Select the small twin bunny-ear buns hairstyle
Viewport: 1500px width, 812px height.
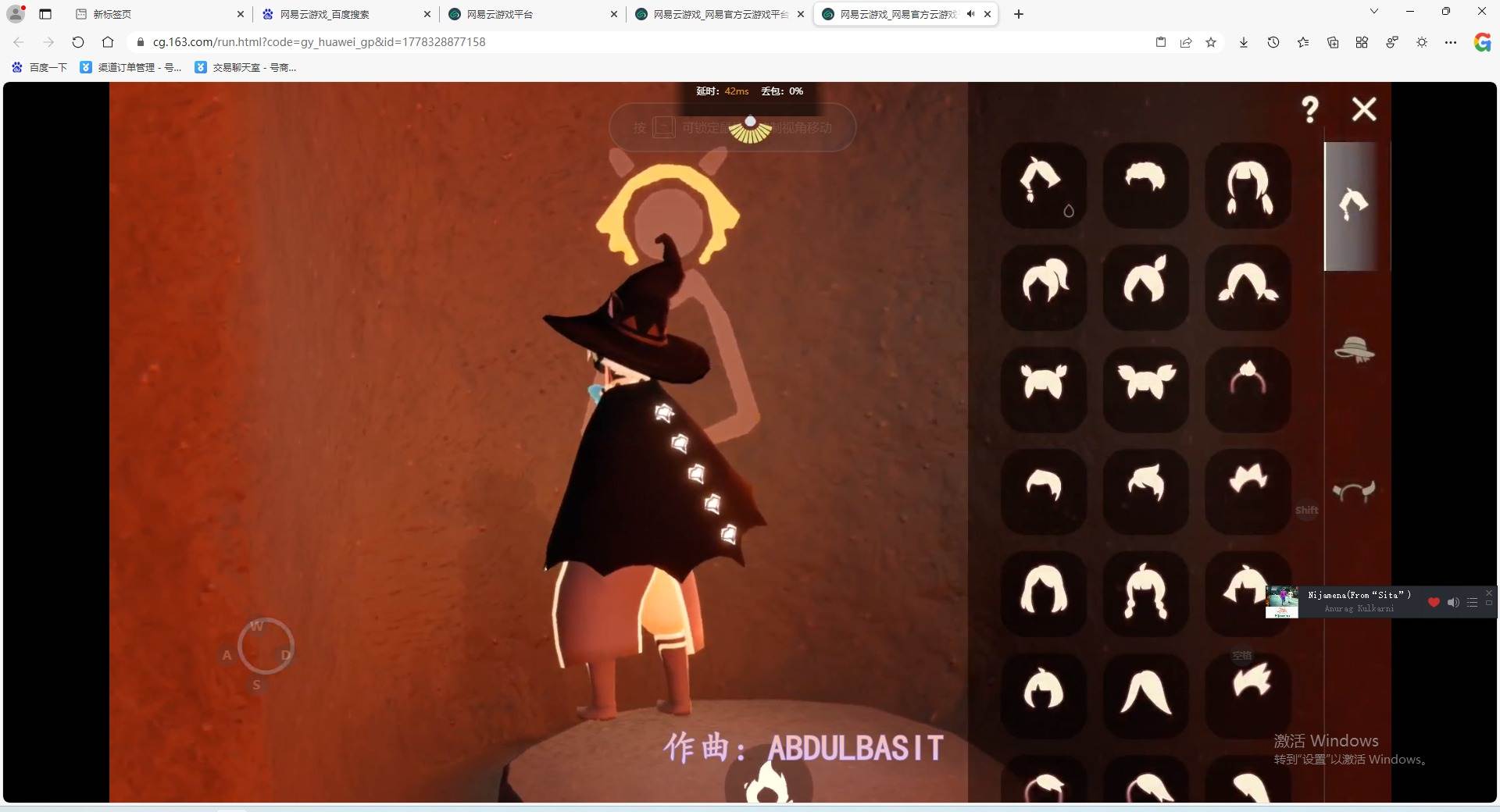tap(1044, 390)
